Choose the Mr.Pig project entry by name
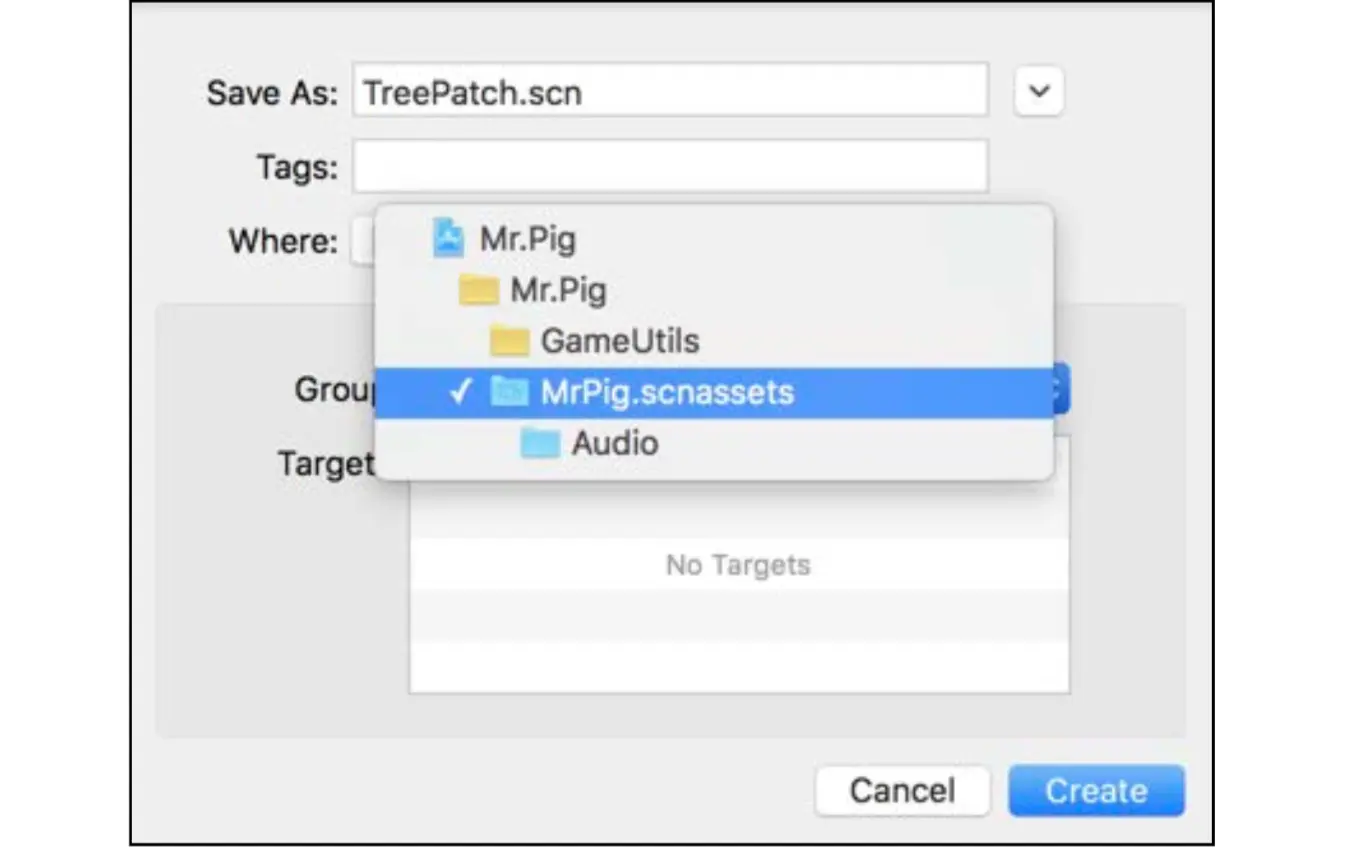The height and width of the screenshot is (850, 1358). (x=527, y=240)
